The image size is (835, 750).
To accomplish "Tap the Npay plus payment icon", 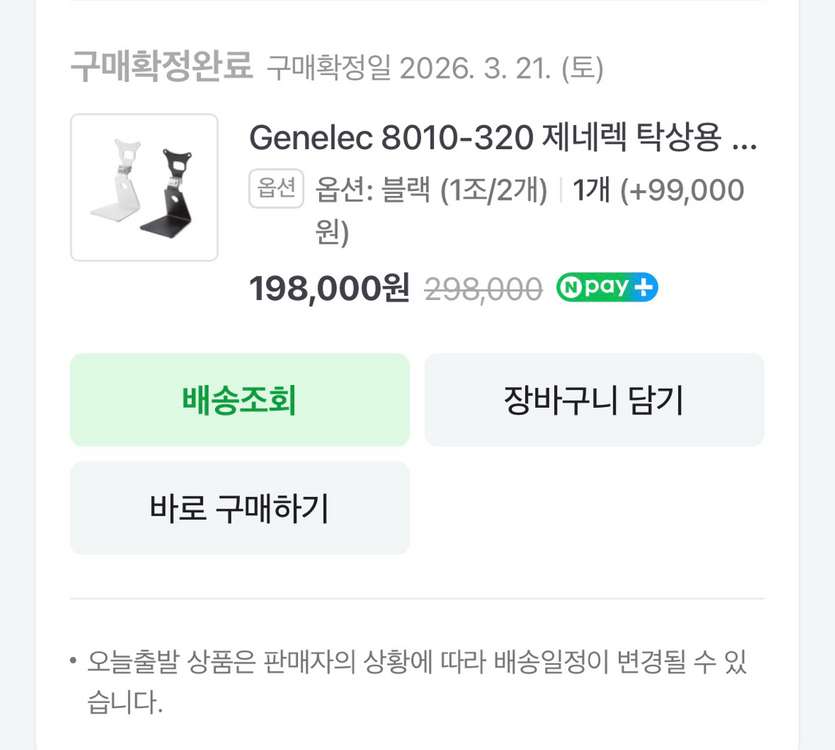I will (605, 287).
